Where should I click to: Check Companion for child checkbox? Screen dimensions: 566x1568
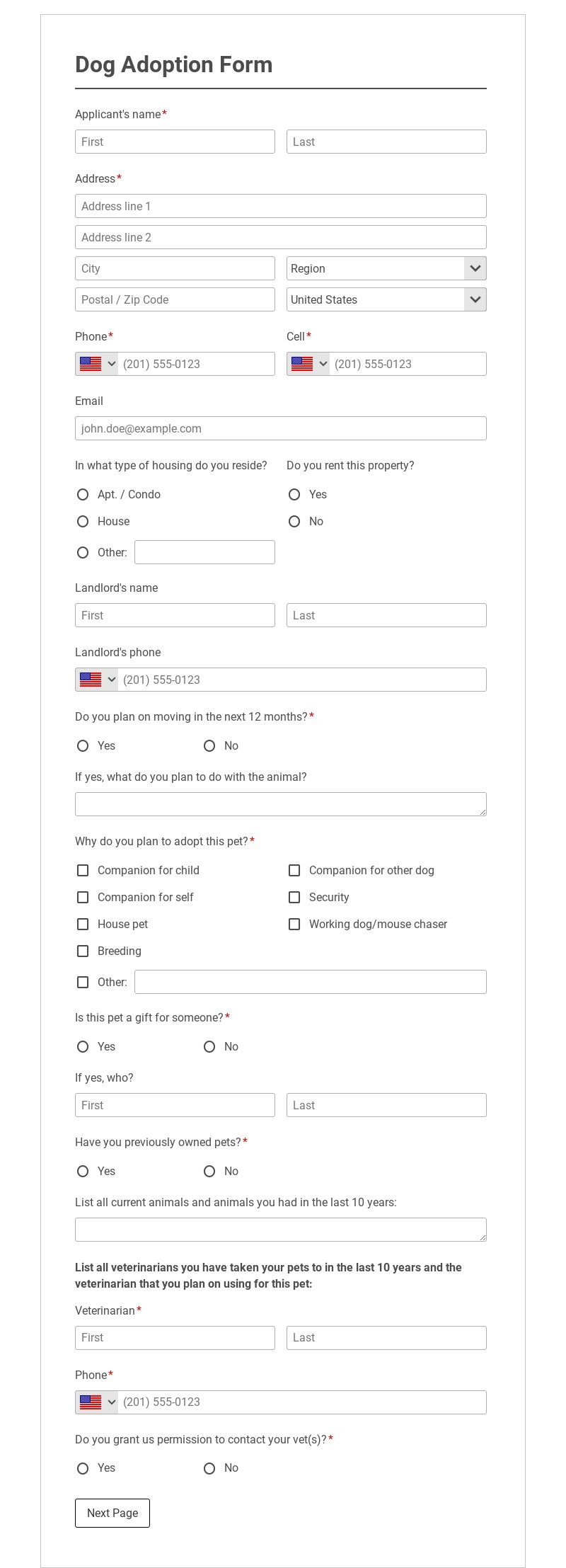pyautogui.click(x=83, y=870)
